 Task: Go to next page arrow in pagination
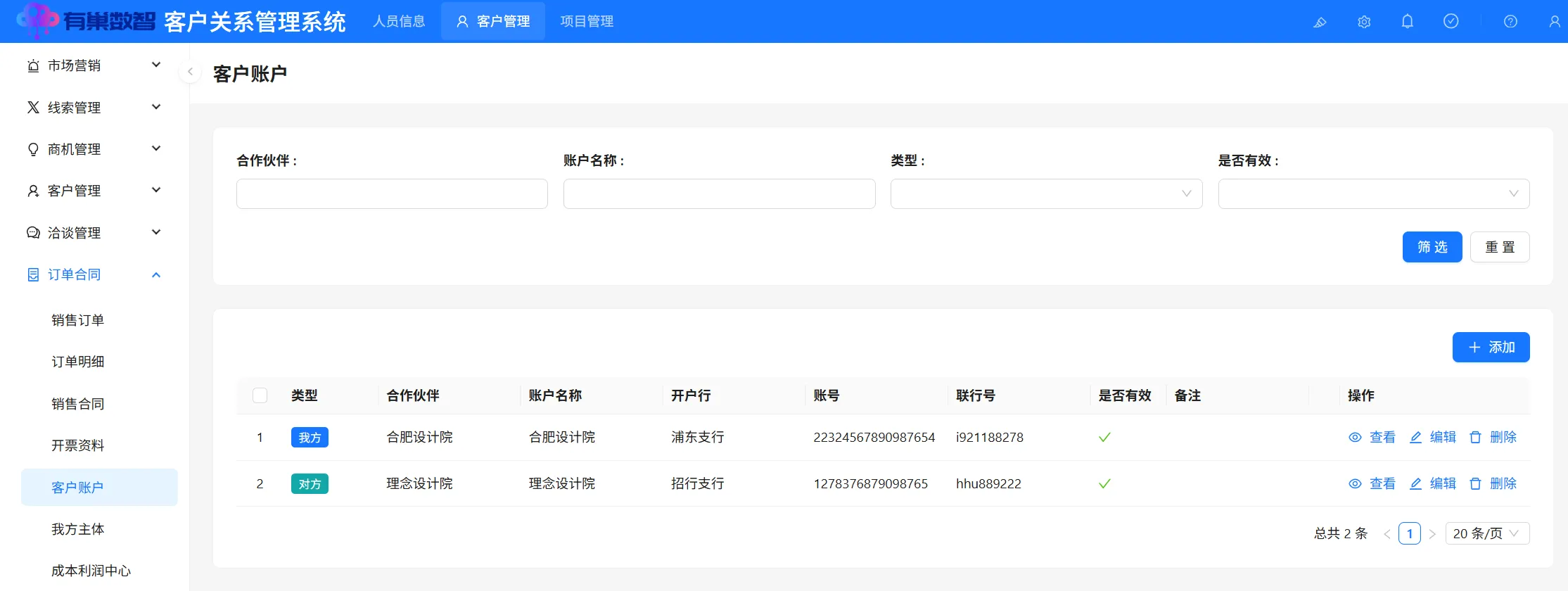click(x=1432, y=534)
